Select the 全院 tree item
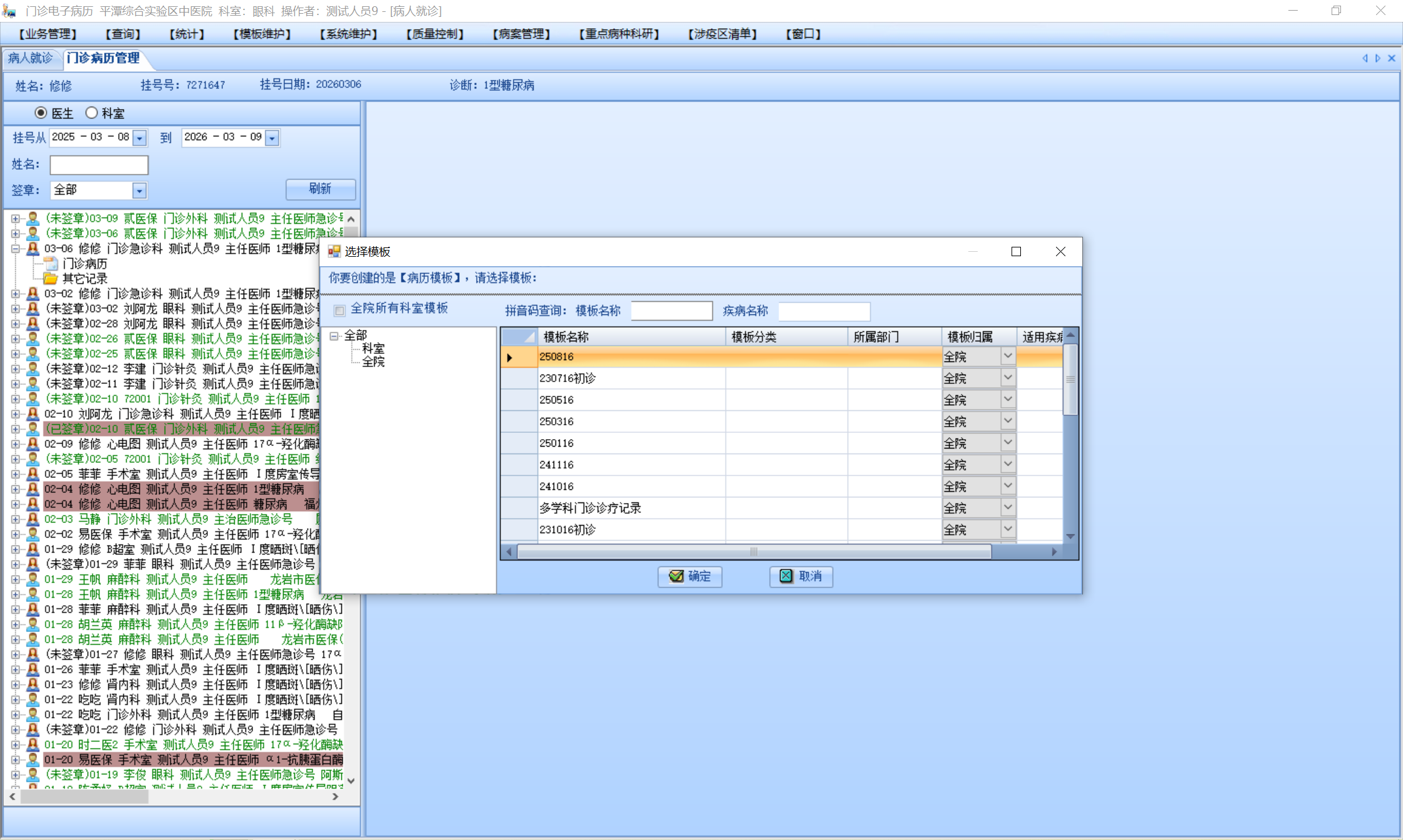This screenshot has width=1403, height=840. coord(373,362)
